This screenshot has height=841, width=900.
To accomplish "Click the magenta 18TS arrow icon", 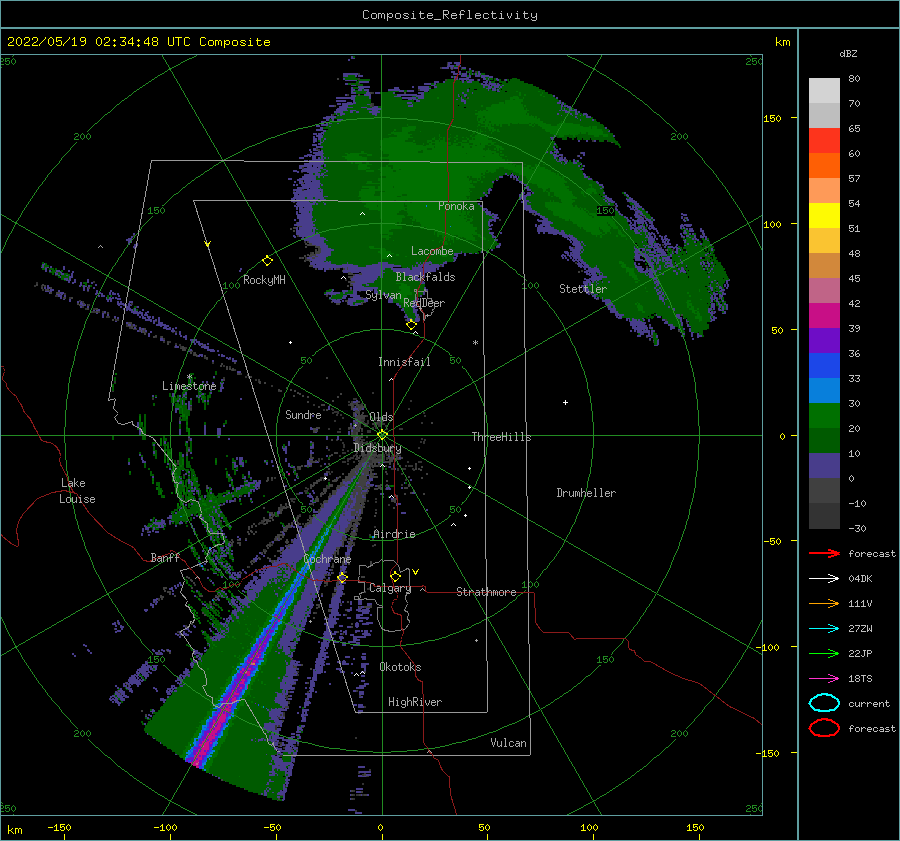I will (x=824, y=678).
